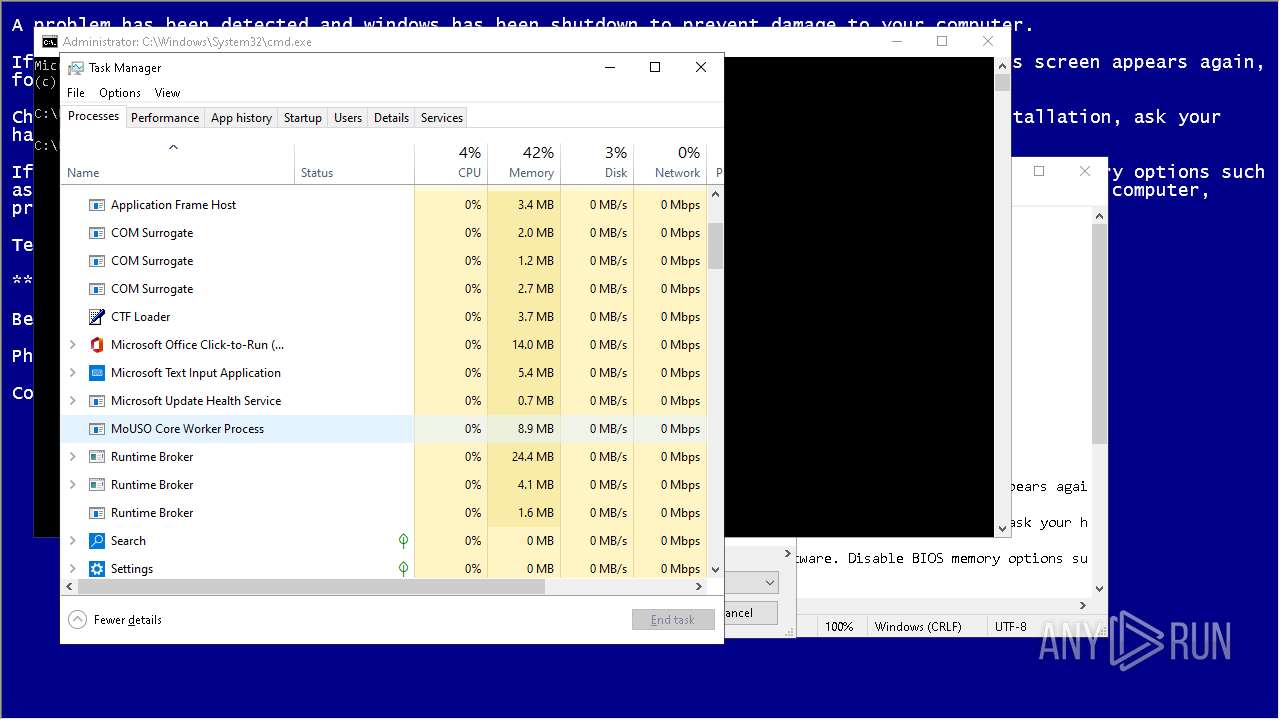Sort by the Network column header
The width and height of the screenshot is (1280, 720).
coord(670,163)
